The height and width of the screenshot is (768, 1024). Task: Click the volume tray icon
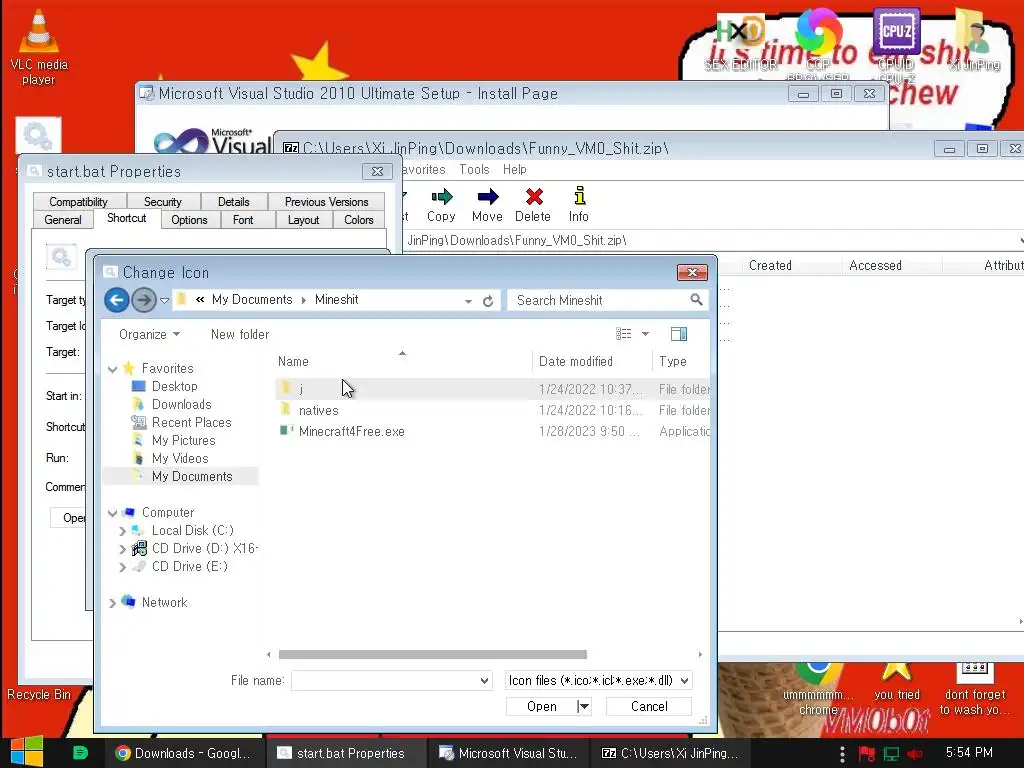[x=916, y=754]
